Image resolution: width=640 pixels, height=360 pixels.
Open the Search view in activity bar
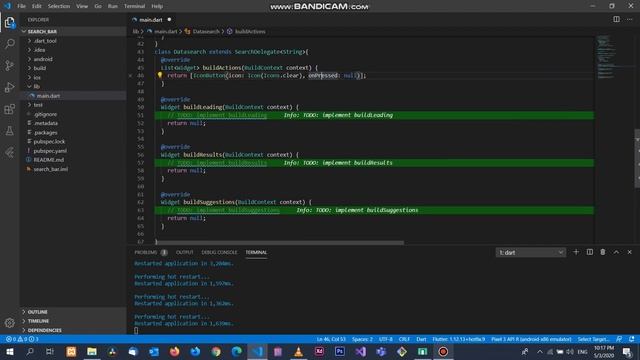click(x=10, y=44)
